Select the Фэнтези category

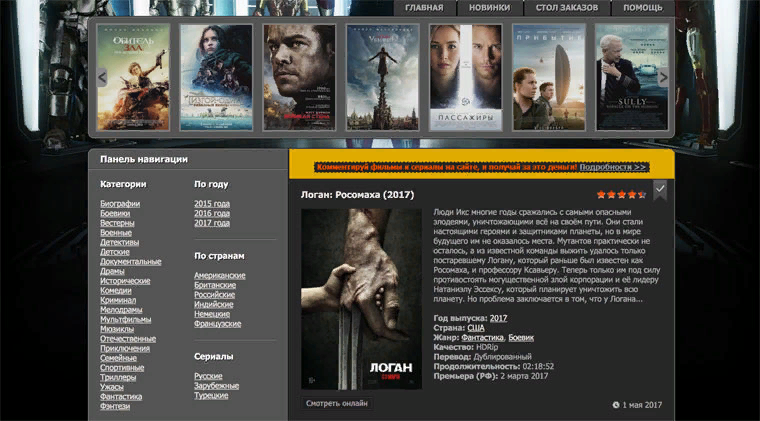[x=115, y=406]
